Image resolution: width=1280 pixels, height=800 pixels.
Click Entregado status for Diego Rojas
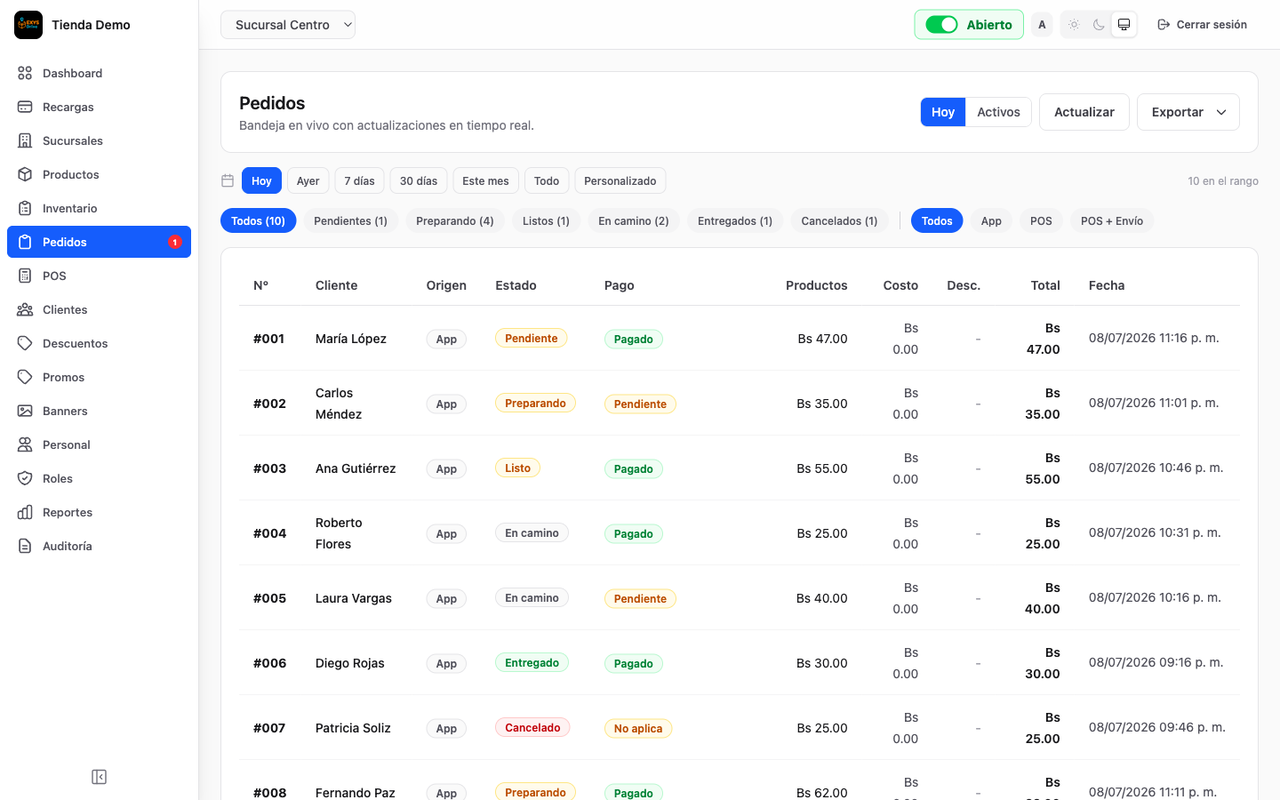(532, 663)
